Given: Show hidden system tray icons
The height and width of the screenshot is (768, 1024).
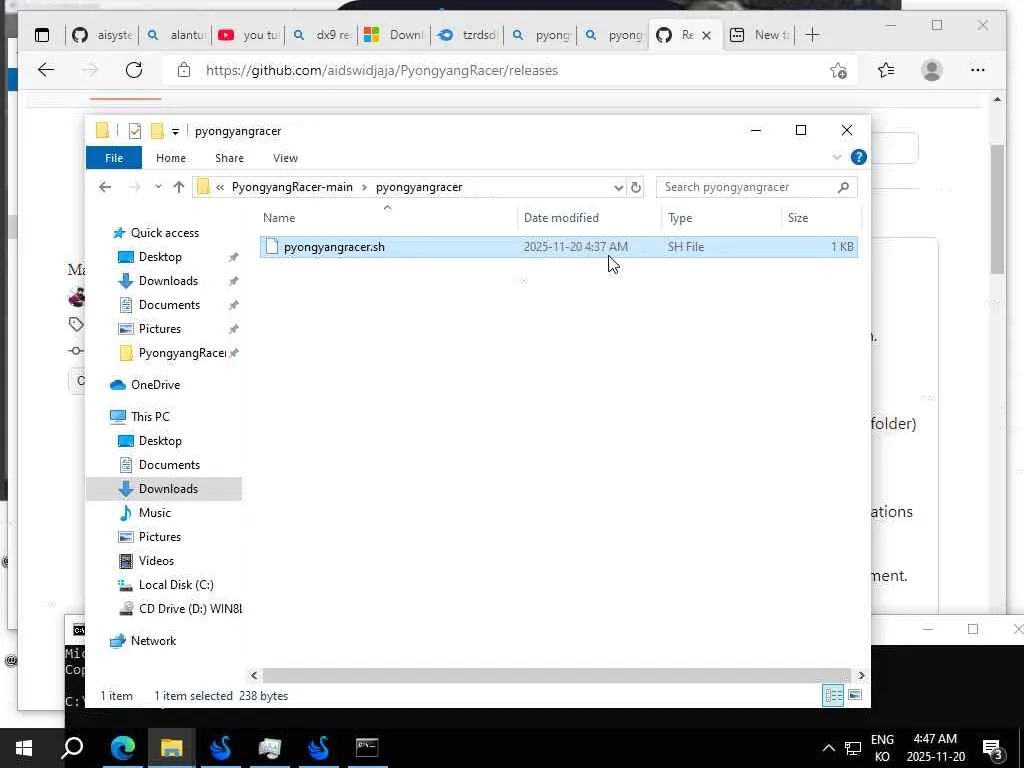Looking at the screenshot, I should click(x=828, y=748).
